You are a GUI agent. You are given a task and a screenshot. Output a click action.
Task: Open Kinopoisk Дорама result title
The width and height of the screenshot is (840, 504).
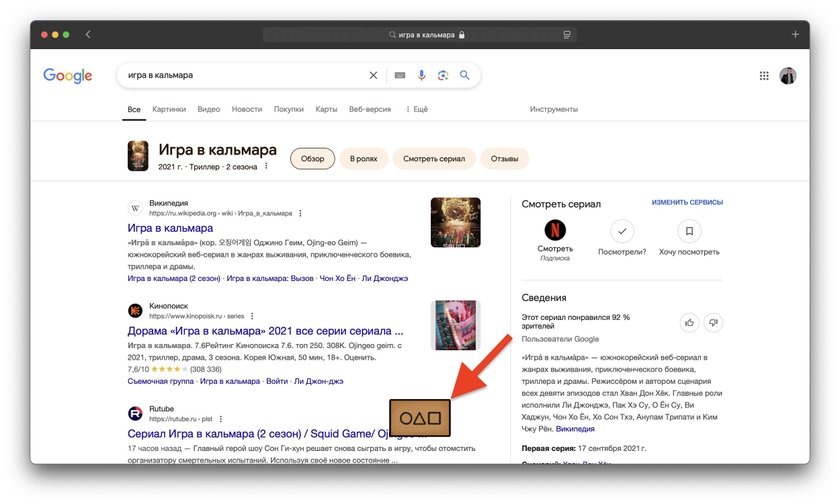point(265,331)
